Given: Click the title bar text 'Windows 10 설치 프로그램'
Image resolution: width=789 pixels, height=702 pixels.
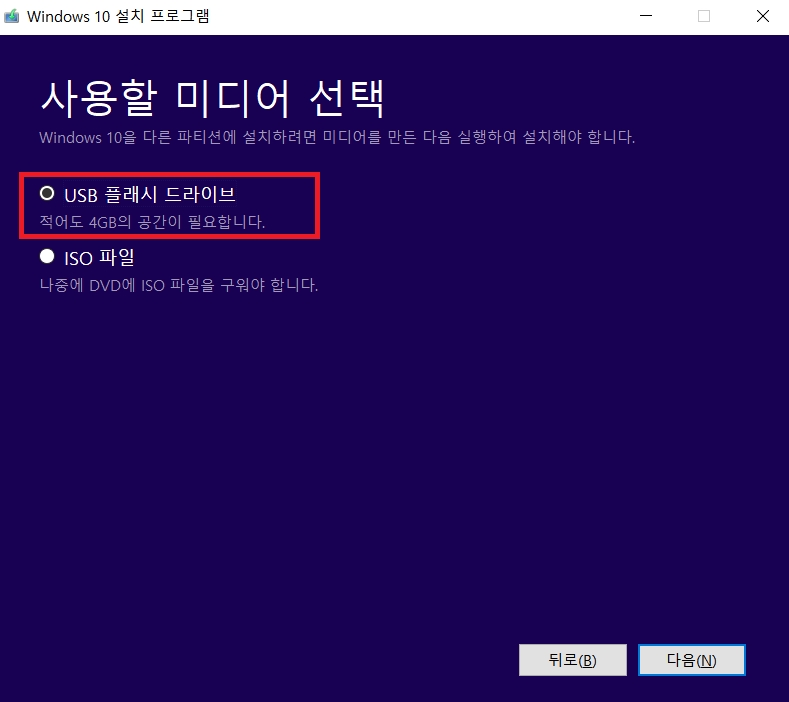Looking at the screenshot, I should (x=118, y=16).
